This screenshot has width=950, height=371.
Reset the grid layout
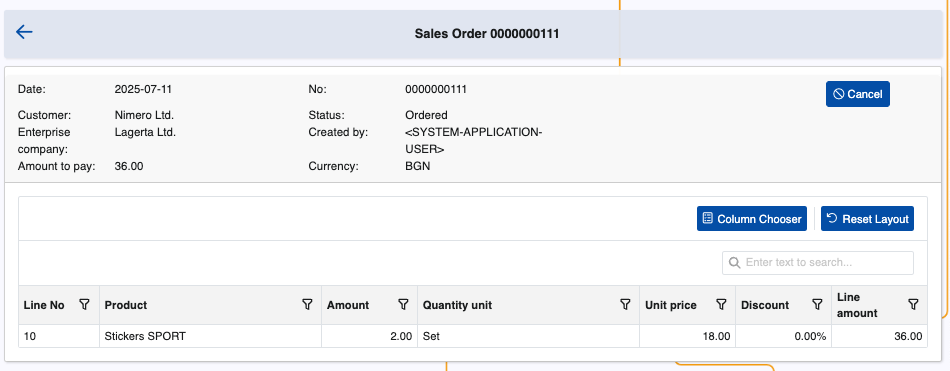(867, 219)
